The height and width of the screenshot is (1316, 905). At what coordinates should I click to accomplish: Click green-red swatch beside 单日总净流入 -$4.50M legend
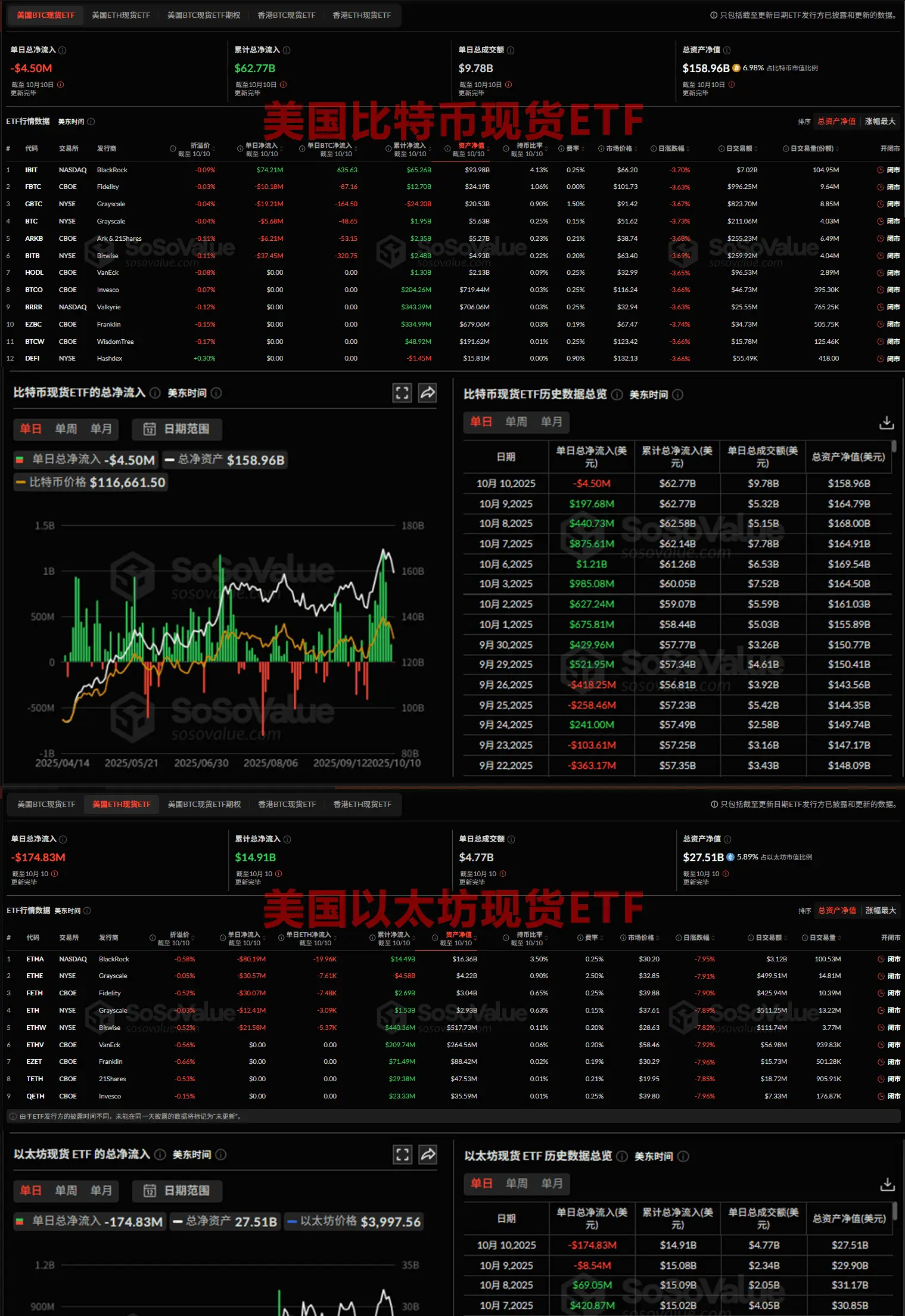(x=20, y=460)
